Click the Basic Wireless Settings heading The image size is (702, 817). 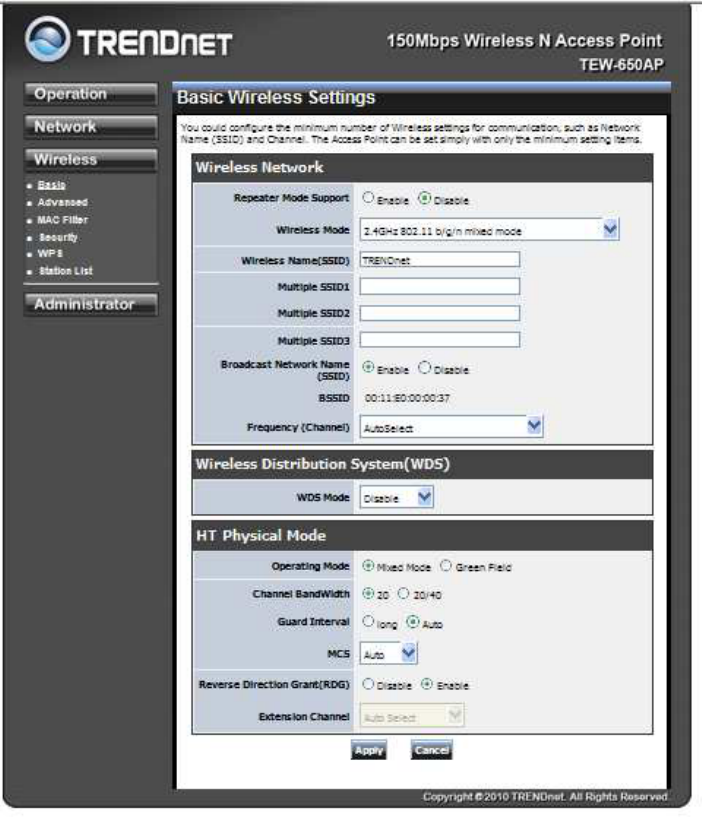tap(276, 97)
